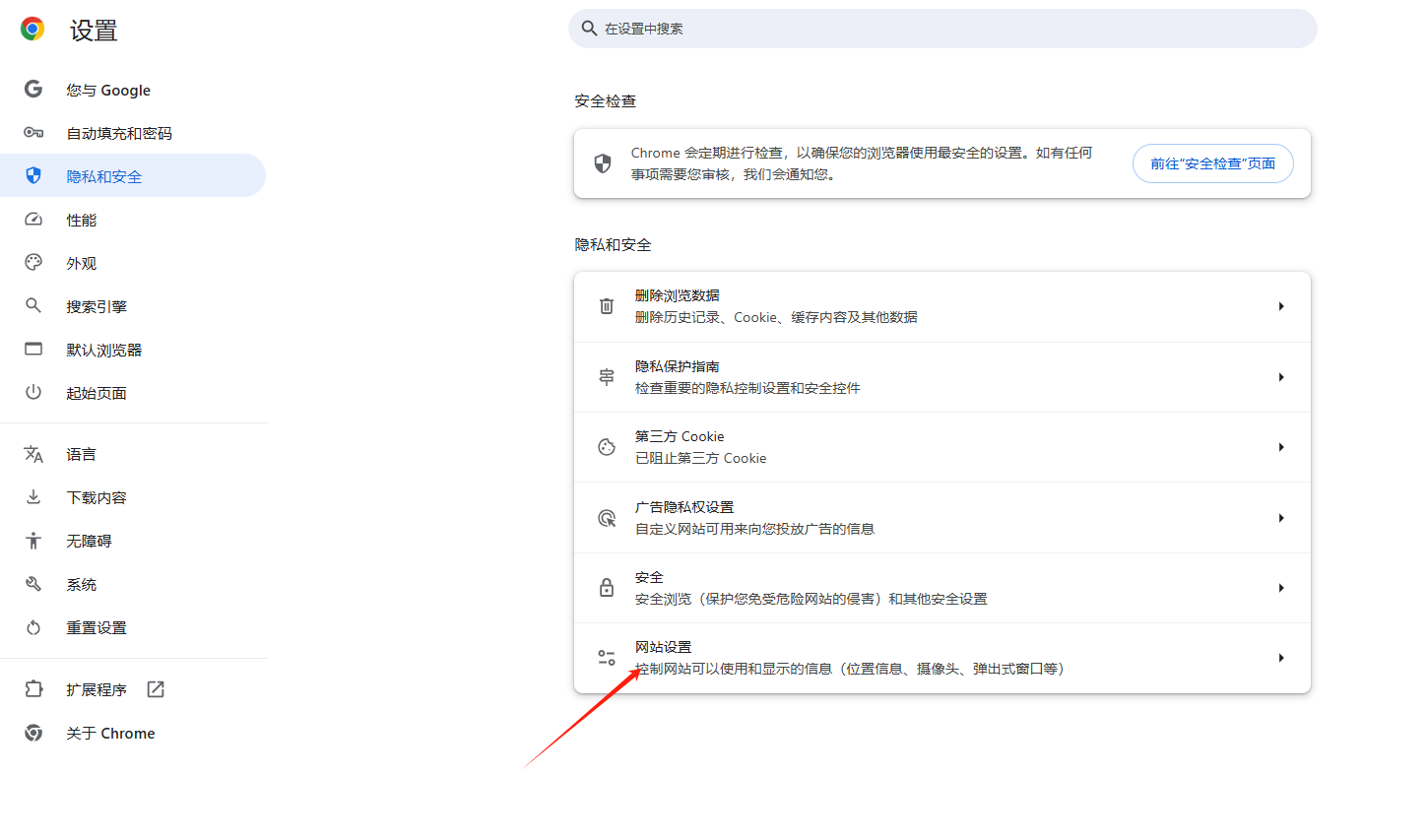
Task: Click the wrench icon for 系统
Action: pos(33,584)
